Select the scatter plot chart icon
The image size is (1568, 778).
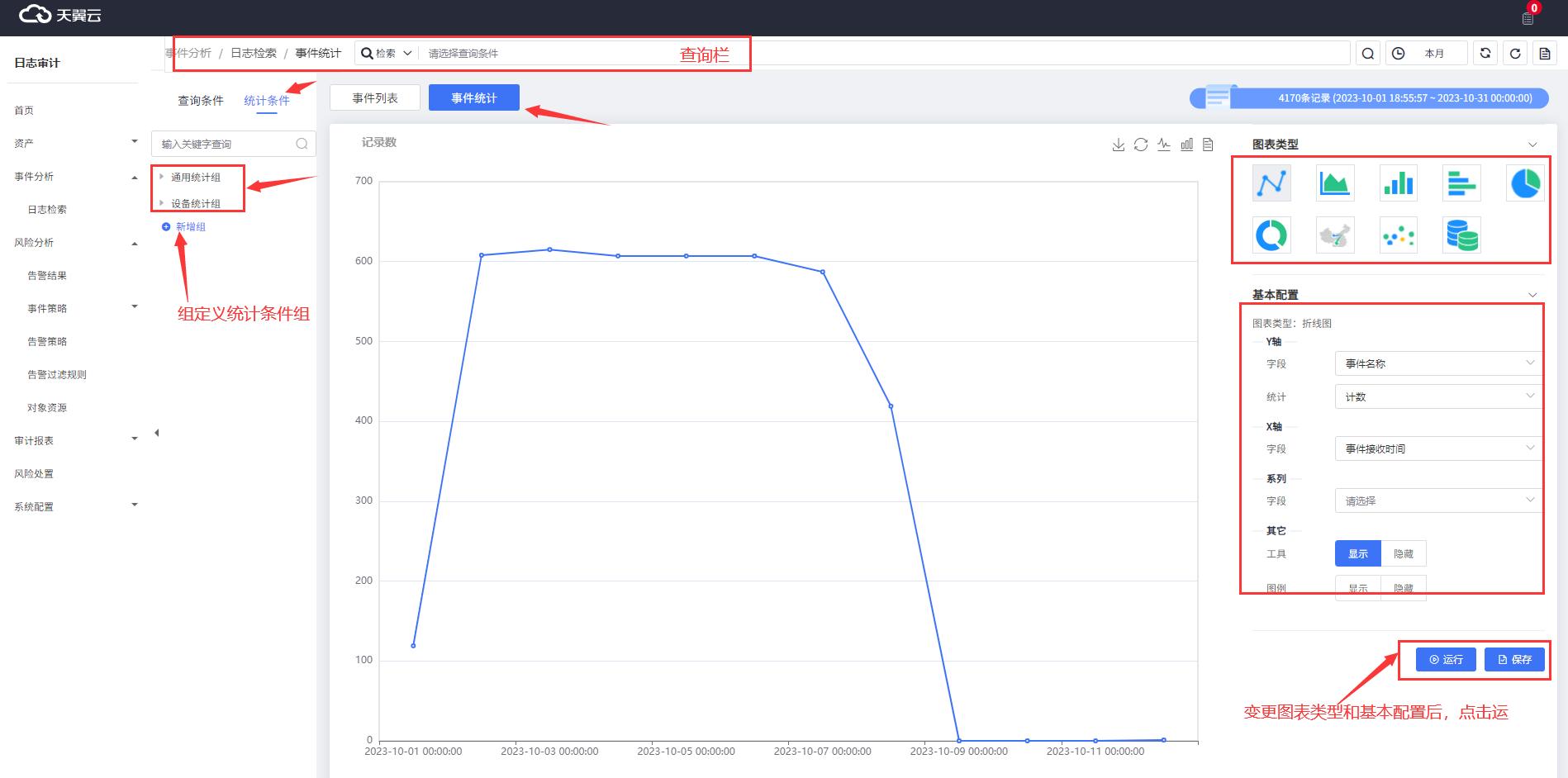pyautogui.click(x=1398, y=235)
